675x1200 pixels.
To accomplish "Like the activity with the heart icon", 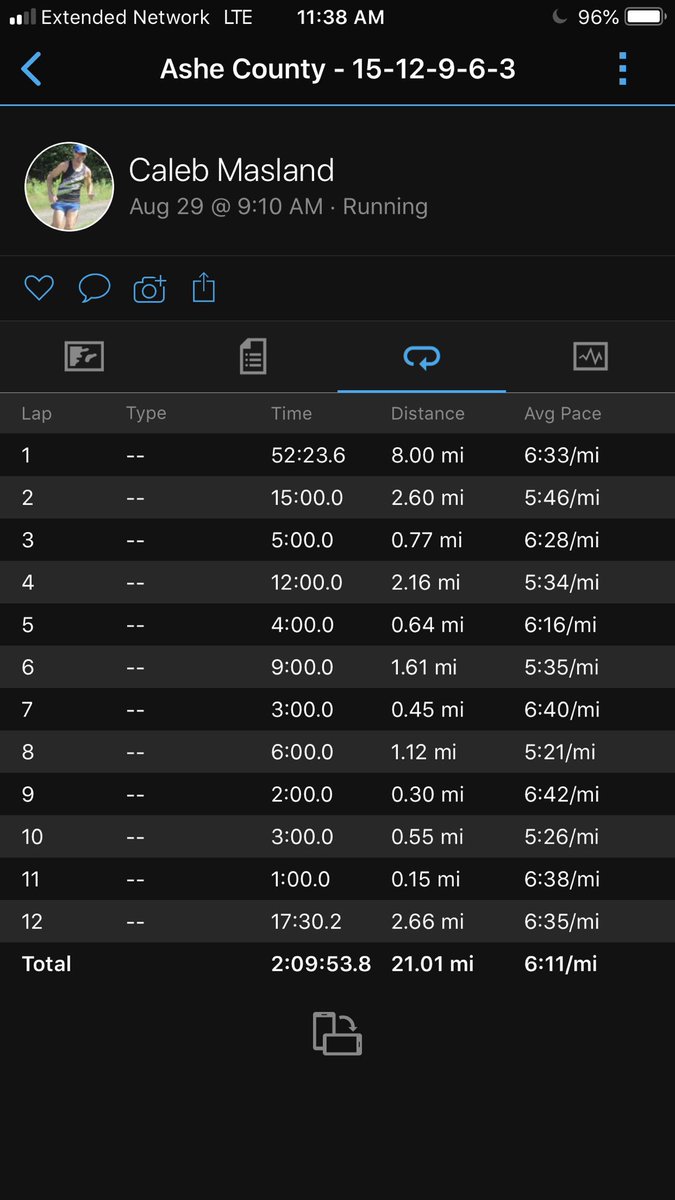I will 38,289.
